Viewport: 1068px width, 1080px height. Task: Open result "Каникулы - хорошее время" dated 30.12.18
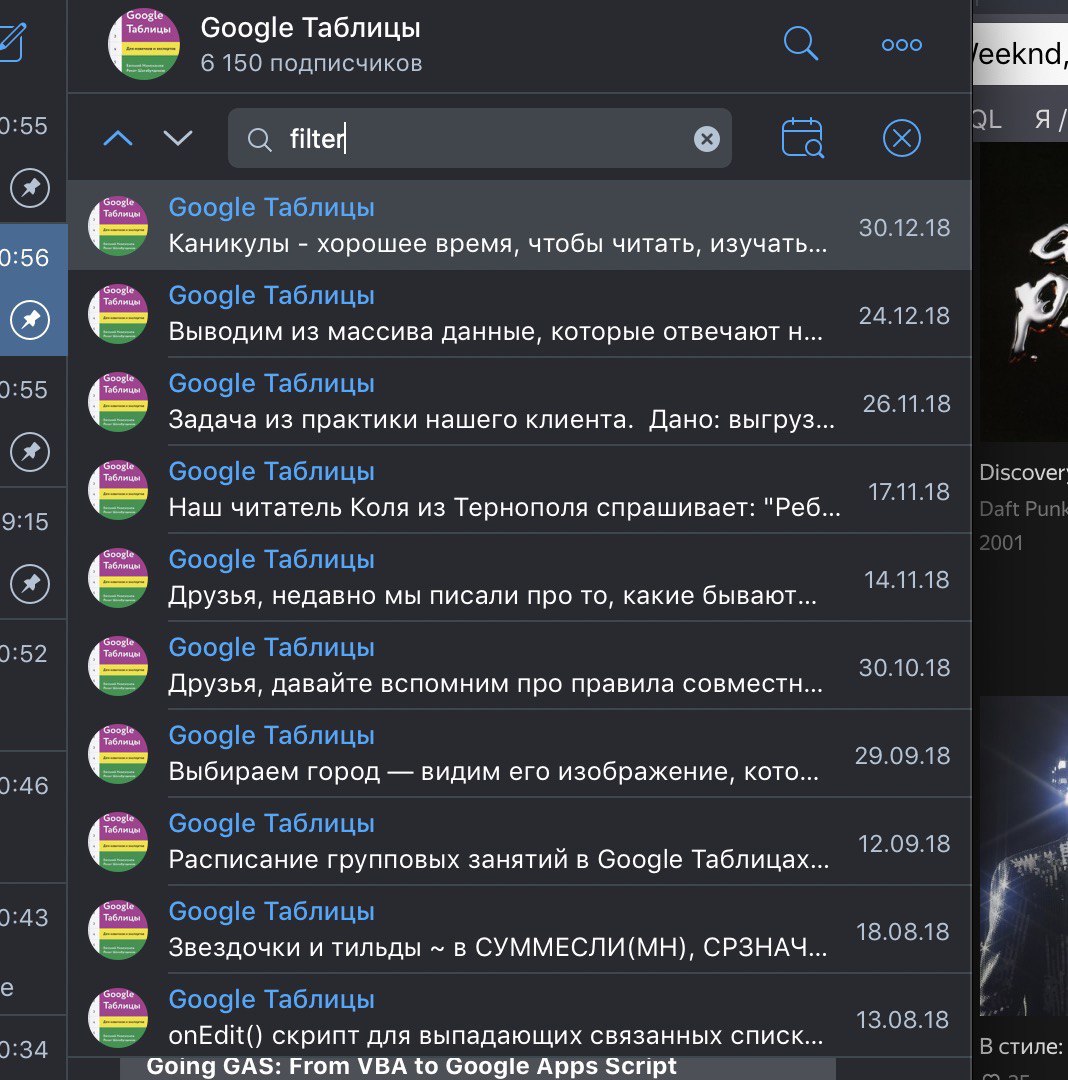[520, 225]
